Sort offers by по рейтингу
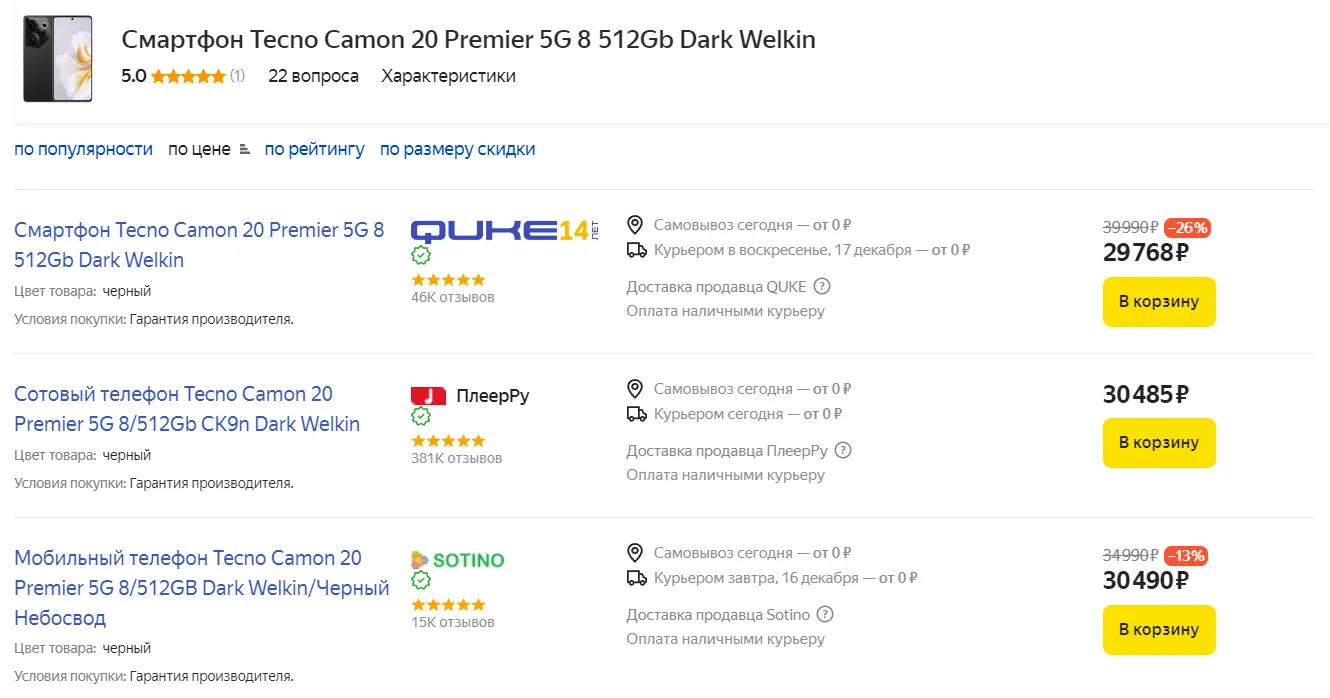Image resolution: width=1330 pixels, height=698 pixels. point(314,149)
